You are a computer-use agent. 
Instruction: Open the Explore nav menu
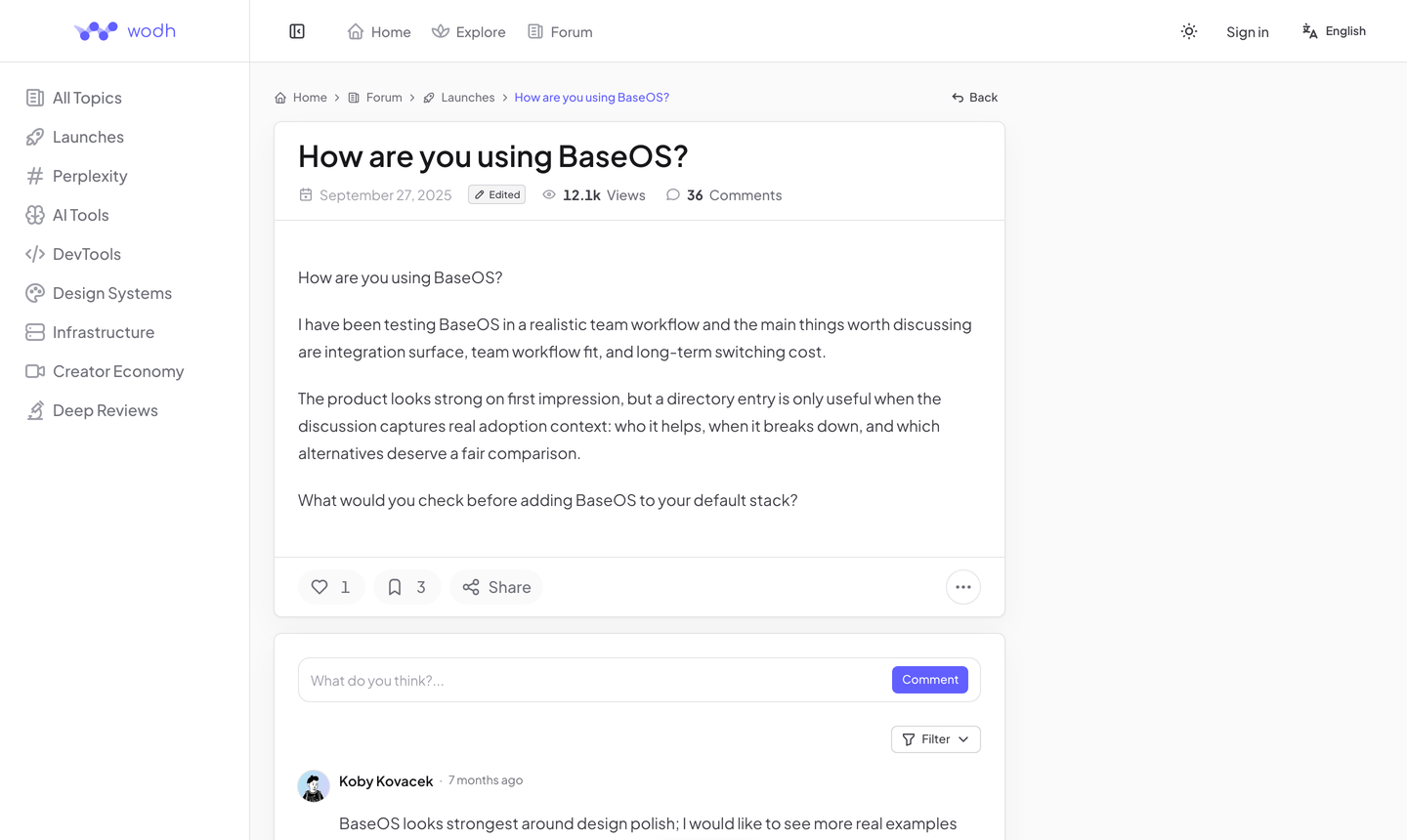[x=469, y=32]
